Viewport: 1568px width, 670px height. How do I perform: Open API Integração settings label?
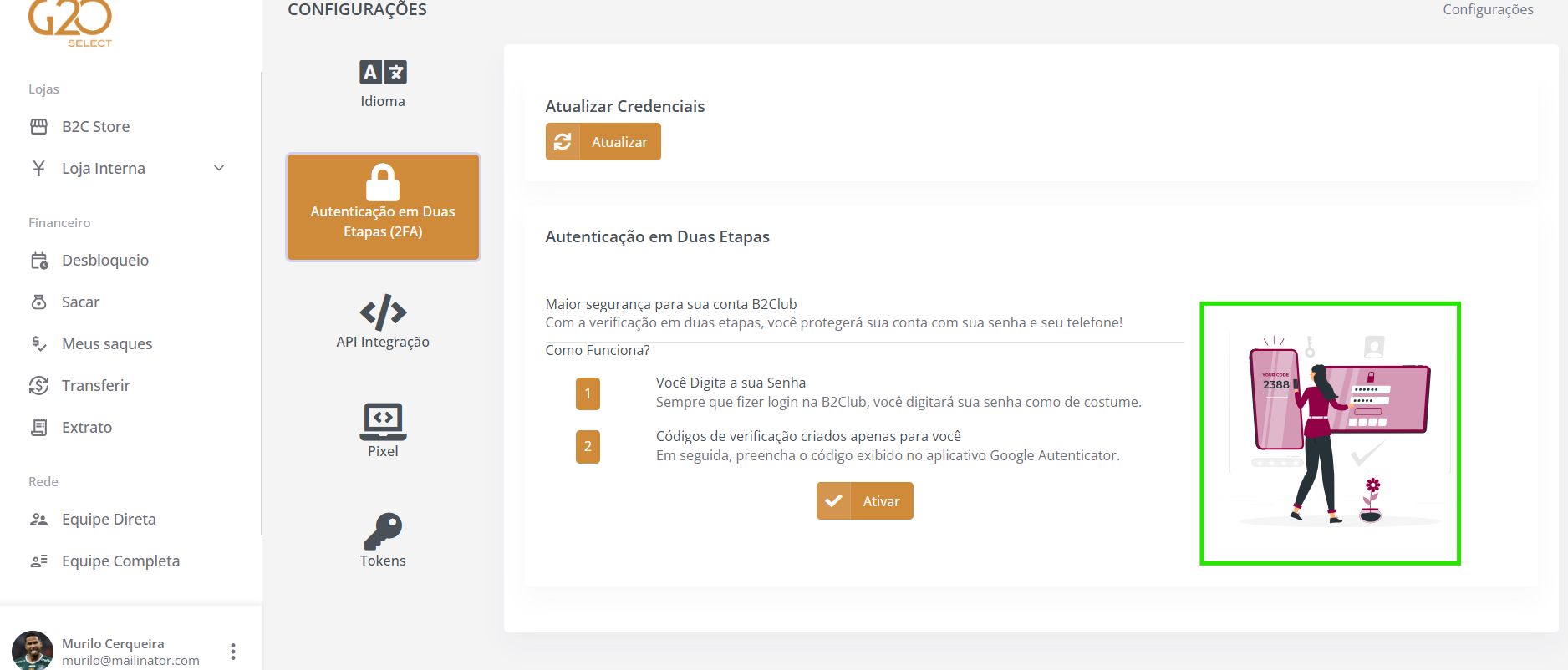pos(383,342)
